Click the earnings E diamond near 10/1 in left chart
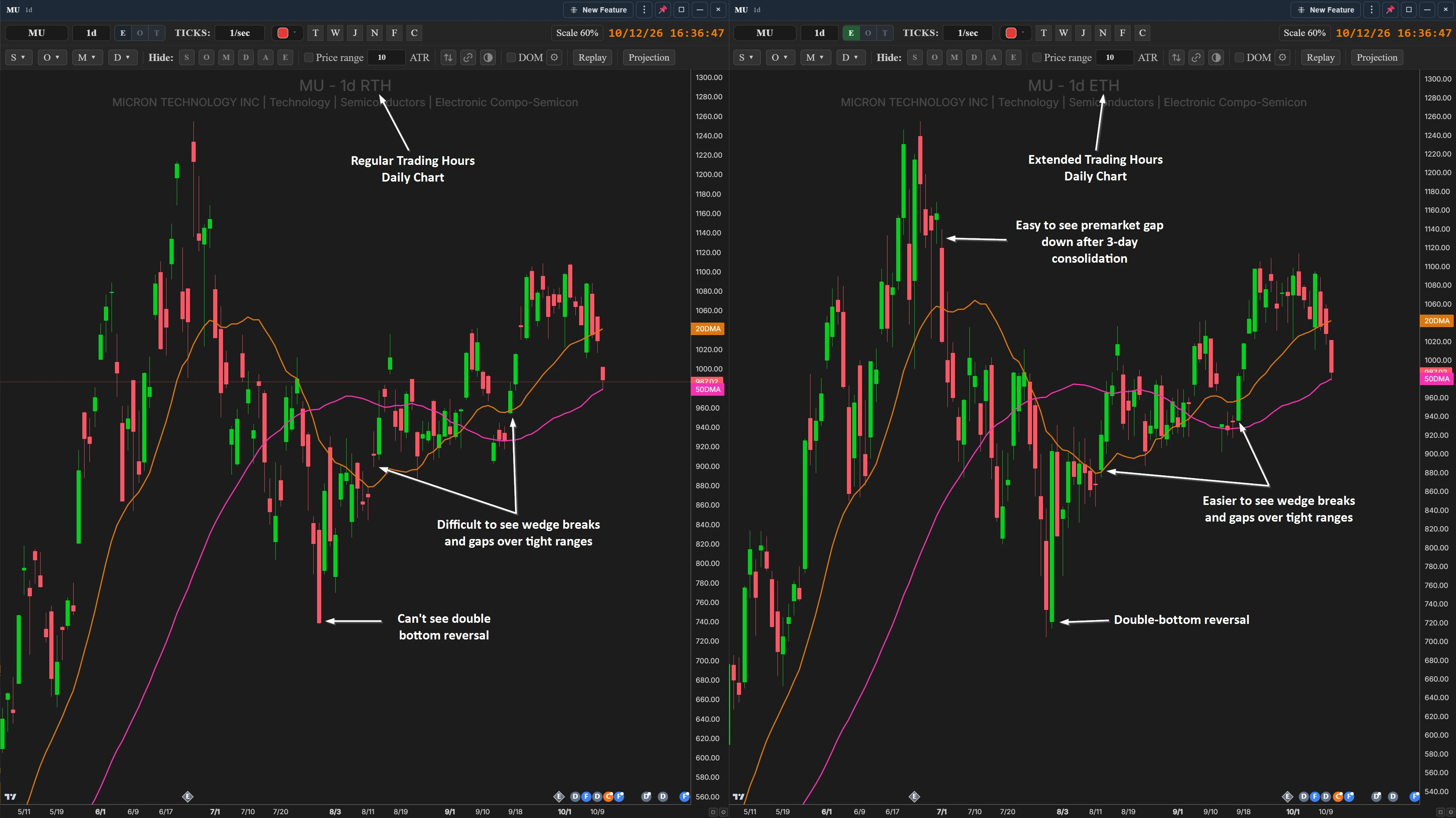The image size is (1456, 818). pyautogui.click(x=558, y=796)
